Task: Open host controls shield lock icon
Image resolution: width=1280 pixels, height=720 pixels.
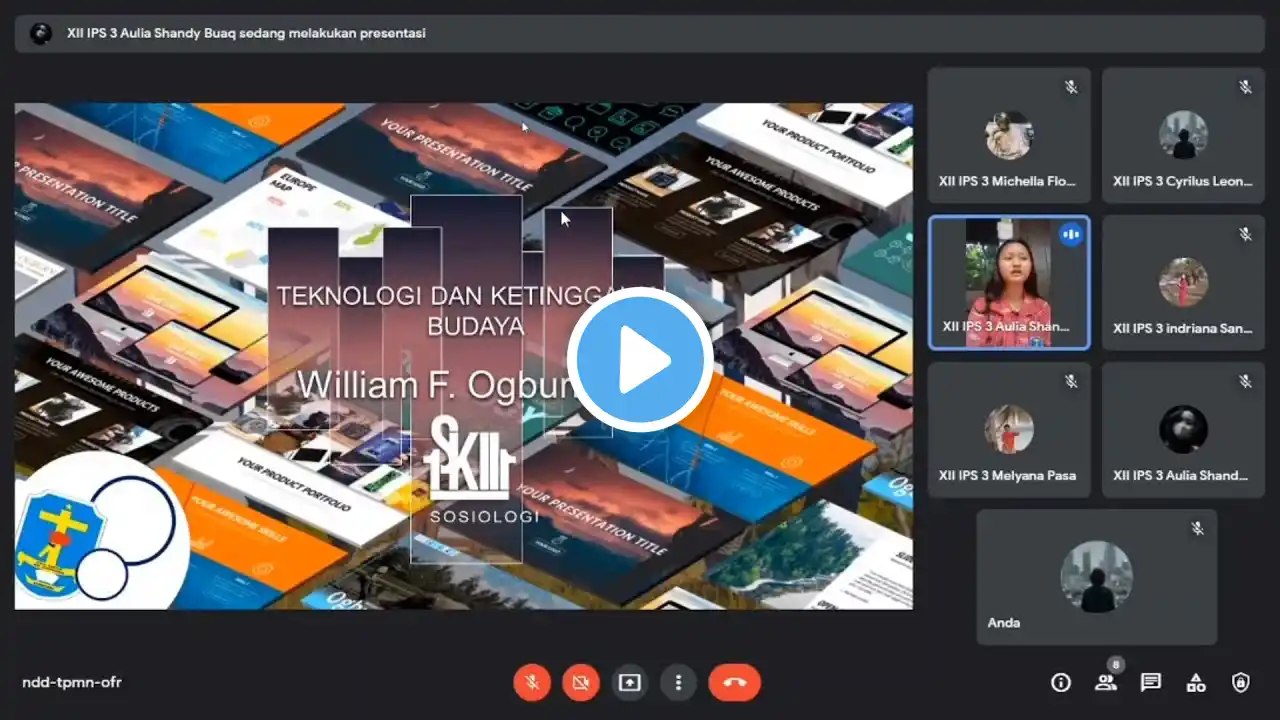Action: coord(1241,683)
